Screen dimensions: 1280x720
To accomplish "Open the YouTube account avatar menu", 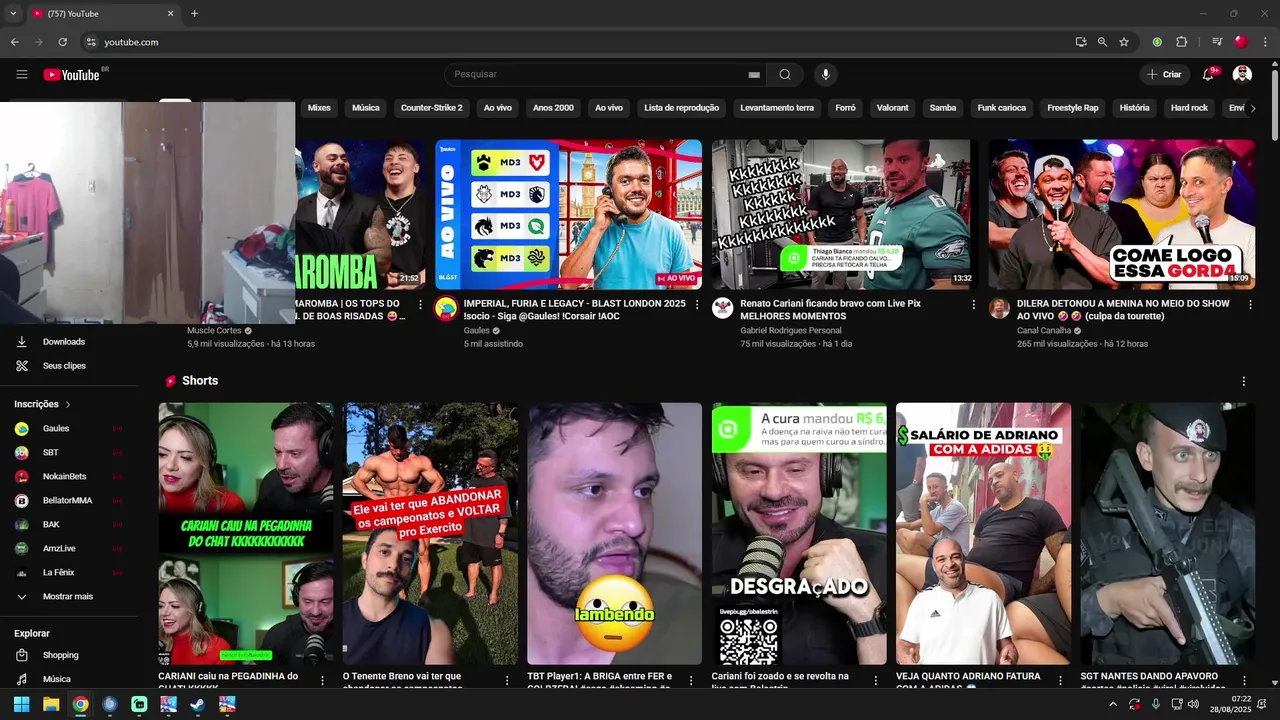I will tap(1242, 74).
